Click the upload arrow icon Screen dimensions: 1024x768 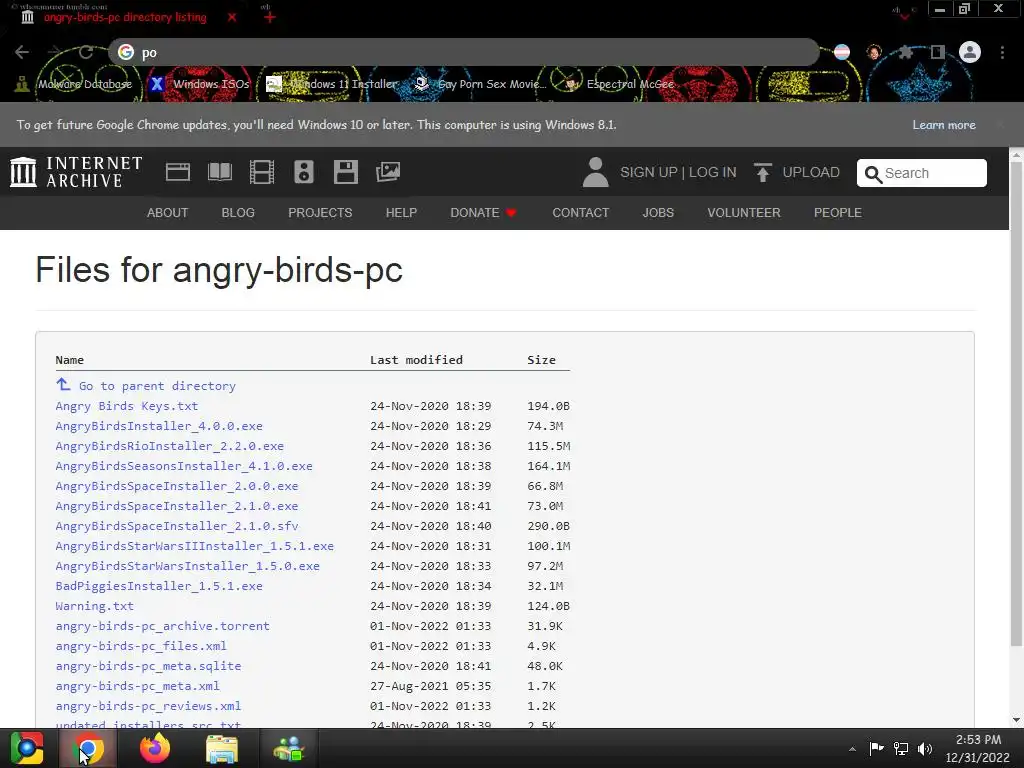[x=762, y=172]
